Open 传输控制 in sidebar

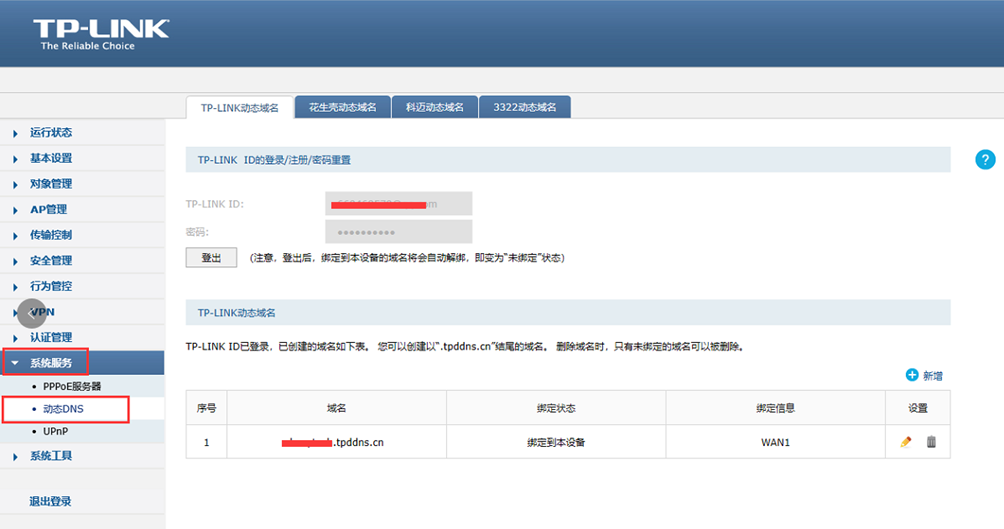(x=51, y=235)
